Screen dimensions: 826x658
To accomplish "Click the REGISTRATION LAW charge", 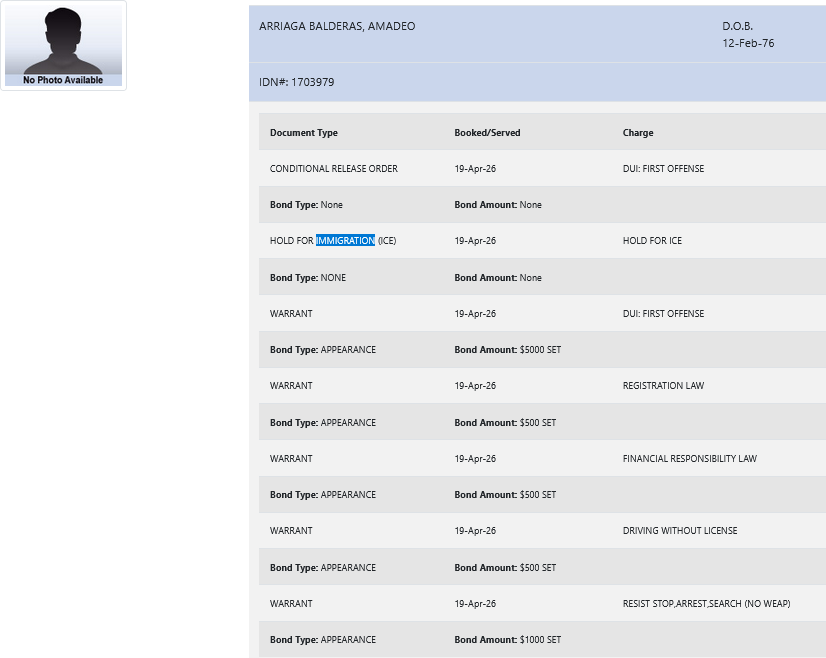I will [663, 386].
